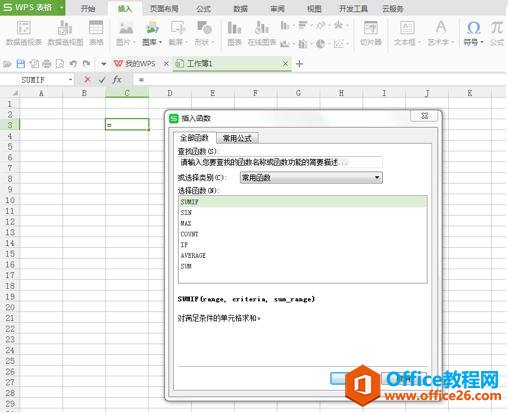The image size is (508, 413).
Task: Expand the Name Box SUMIF dropdown arrow
Action: pos(70,80)
